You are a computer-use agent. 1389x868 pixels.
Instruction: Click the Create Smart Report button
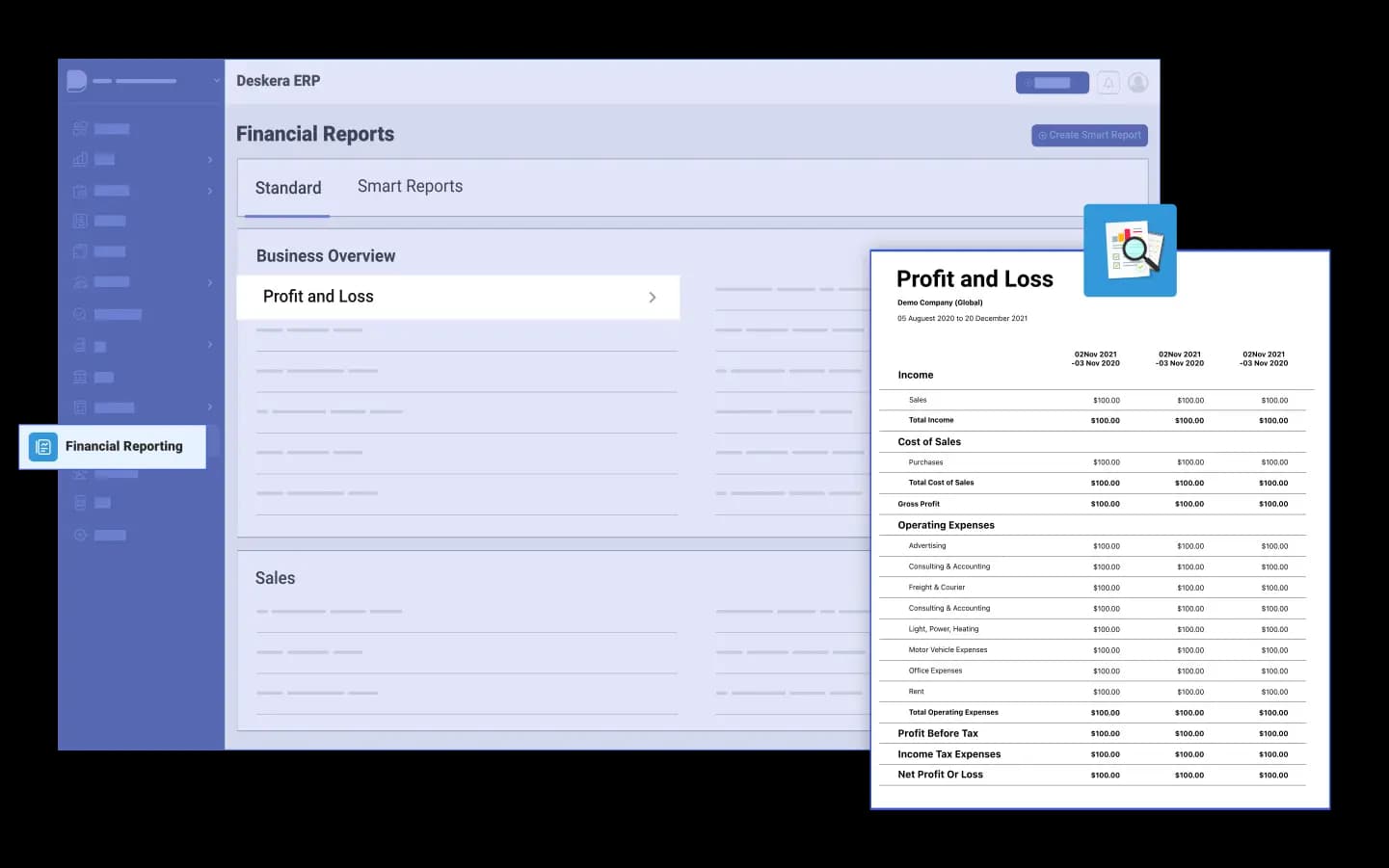(x=1089, y=135)
